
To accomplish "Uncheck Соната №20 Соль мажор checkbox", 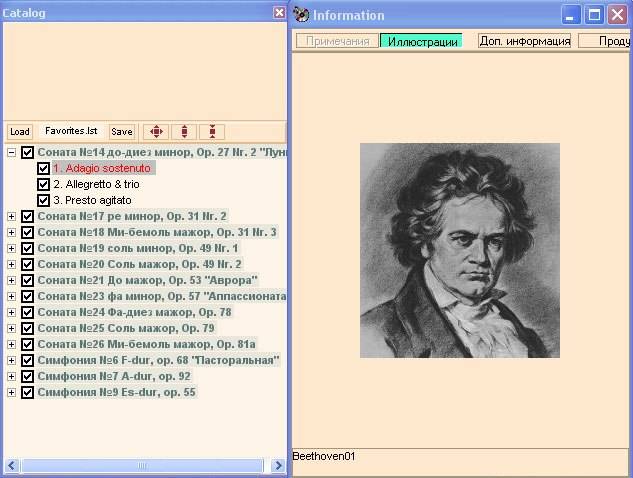I will pos(27,264).
